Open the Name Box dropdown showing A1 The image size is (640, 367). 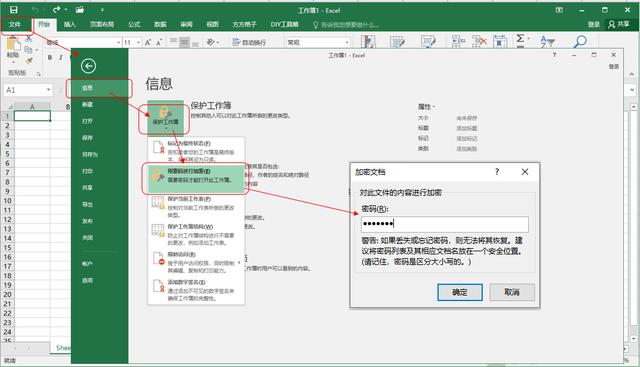tap(48, 90)
